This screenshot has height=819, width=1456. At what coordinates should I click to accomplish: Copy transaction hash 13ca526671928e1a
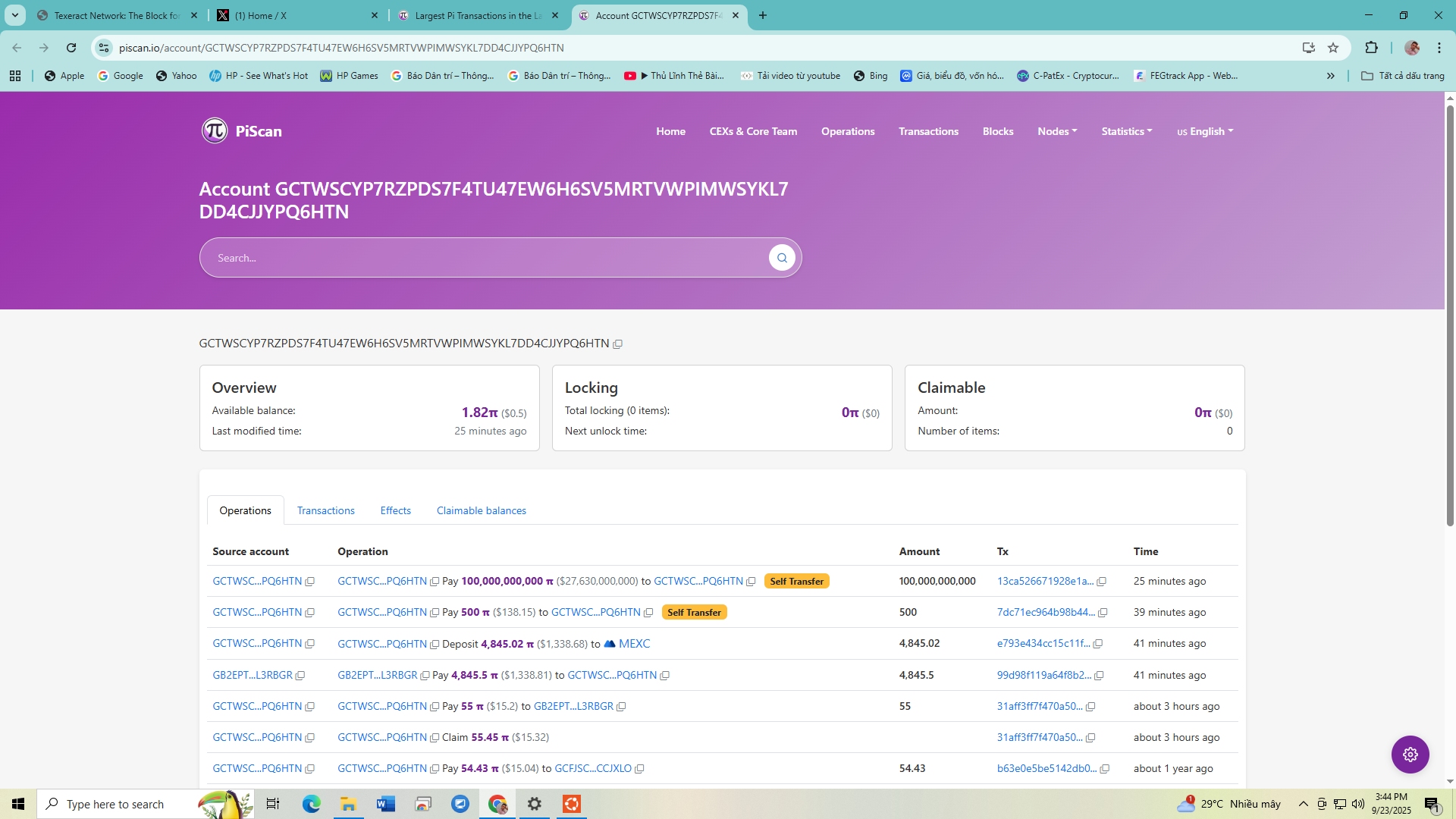tap(1102, 582)
